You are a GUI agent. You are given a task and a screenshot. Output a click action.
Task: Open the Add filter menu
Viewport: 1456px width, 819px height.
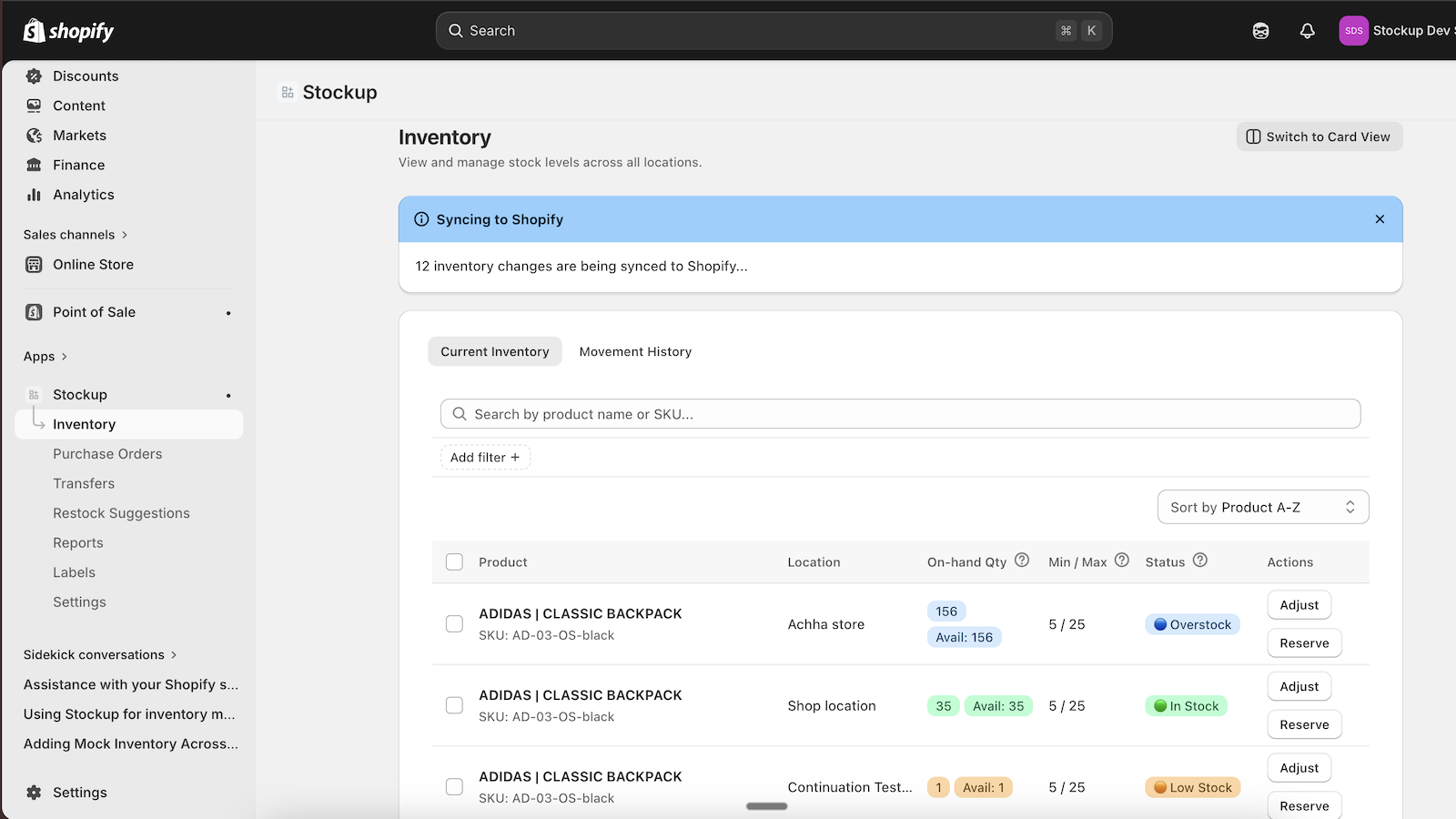tap(485, 458)
